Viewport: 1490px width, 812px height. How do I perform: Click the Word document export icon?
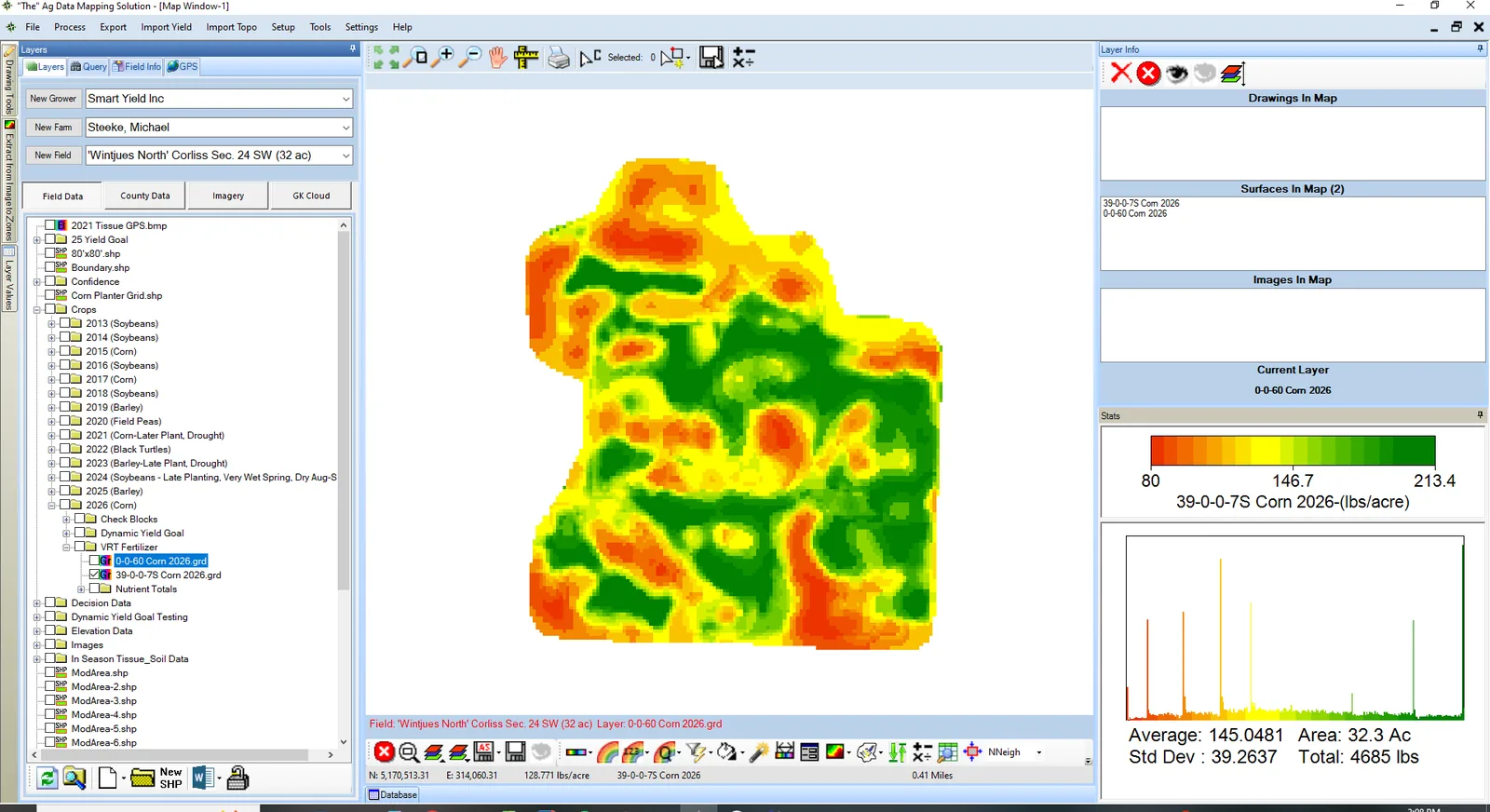click(202, 778)
